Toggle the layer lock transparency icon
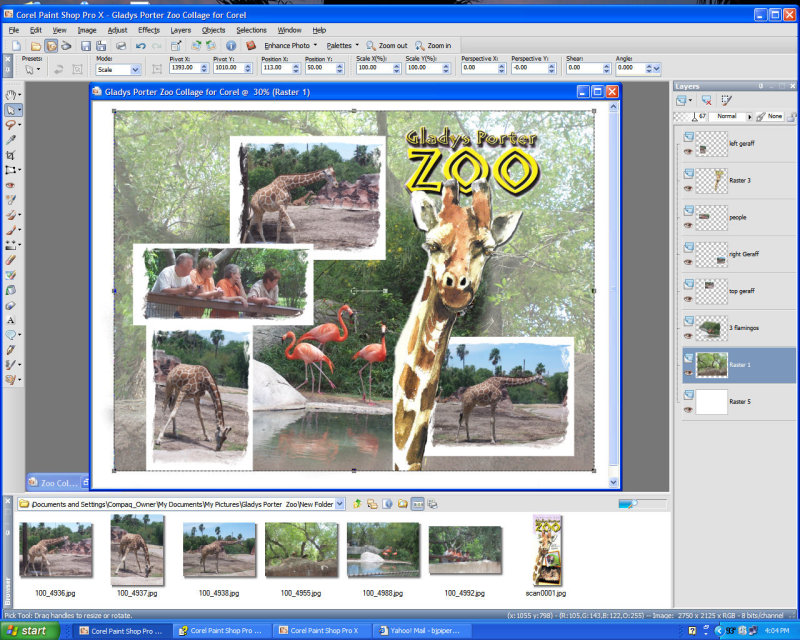This screenshot has height=640, width=800. click(792, 117)
